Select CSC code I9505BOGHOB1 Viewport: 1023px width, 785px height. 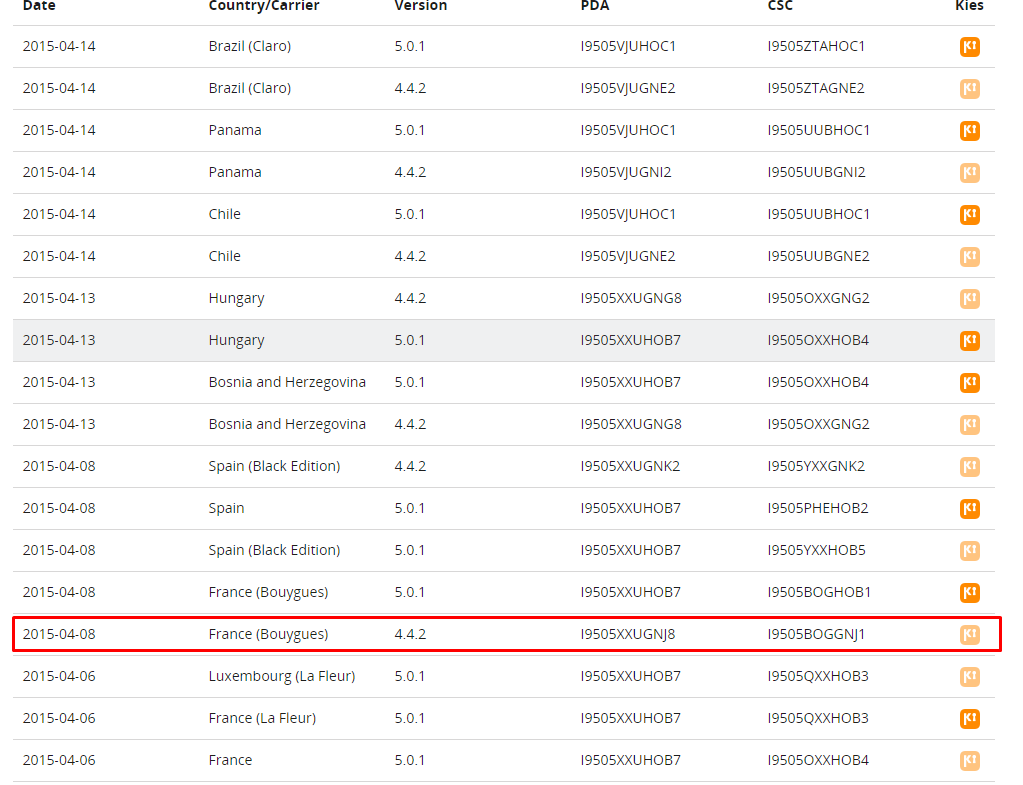(x=819, y=592)
